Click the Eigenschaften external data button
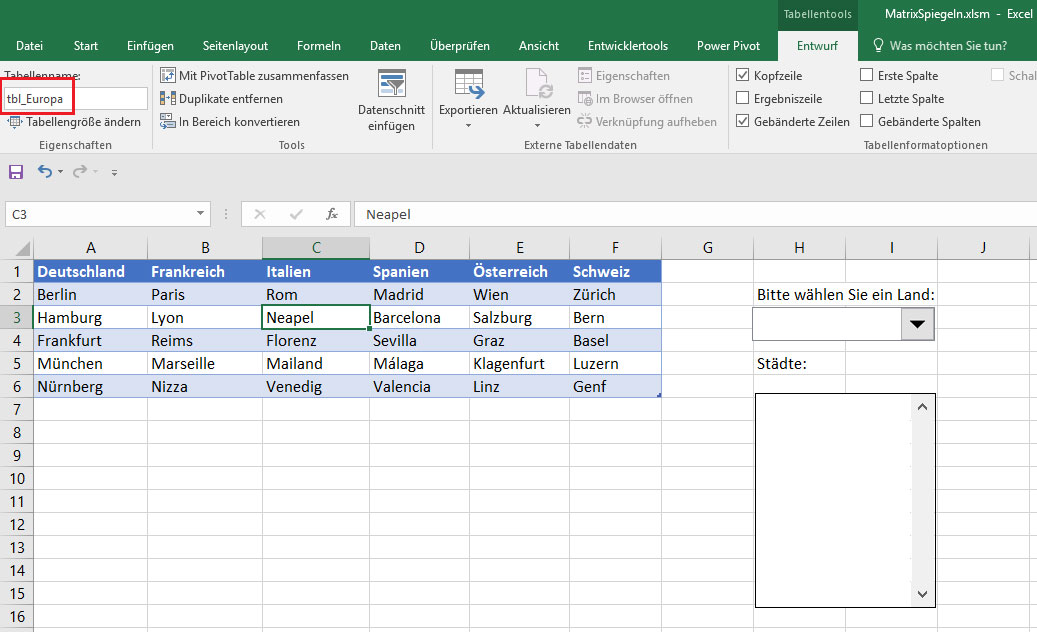 624,76
